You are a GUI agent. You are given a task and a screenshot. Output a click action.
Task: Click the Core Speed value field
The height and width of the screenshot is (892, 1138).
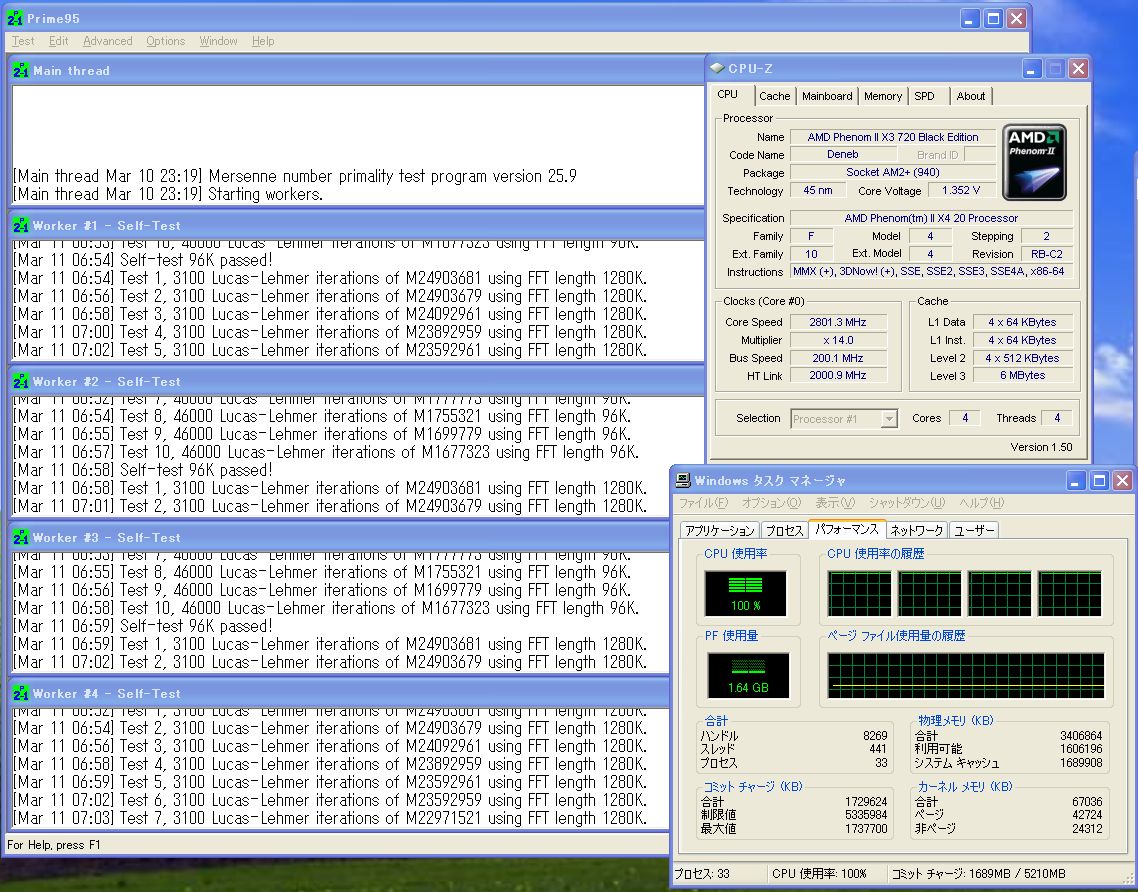[837, 322]
